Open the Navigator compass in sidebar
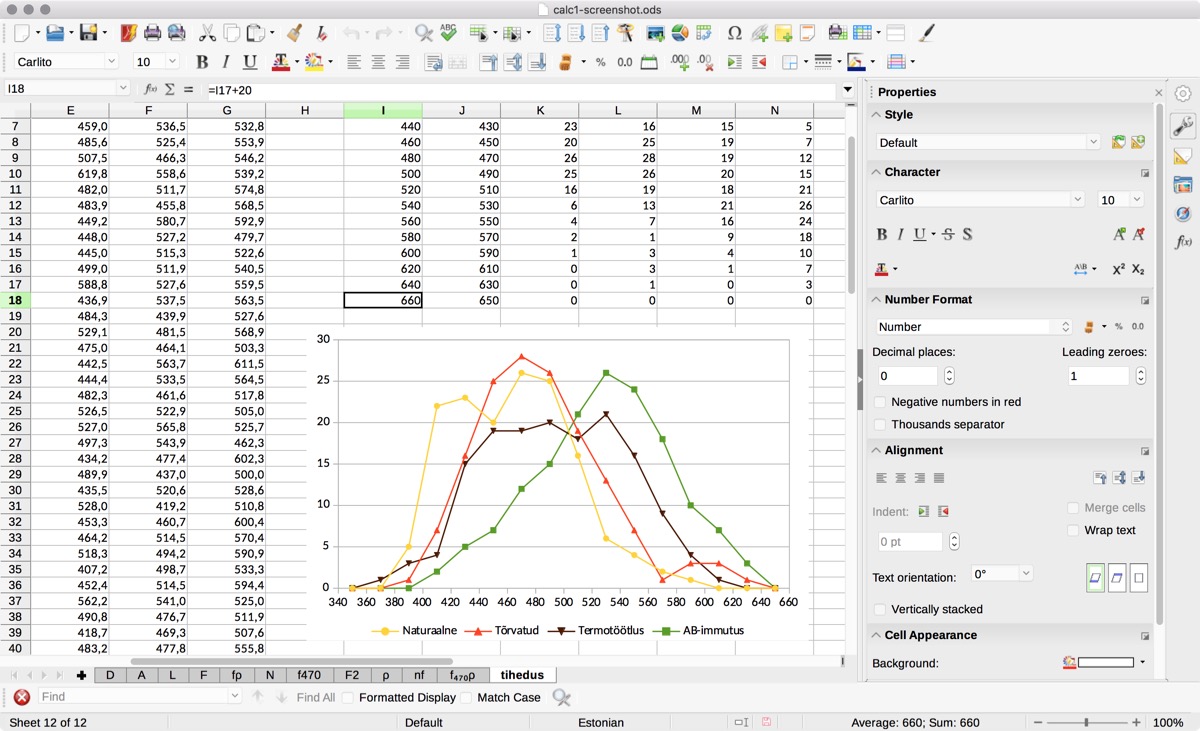This screenshot has height=731, width=1200. click(x=1183, y=213)
